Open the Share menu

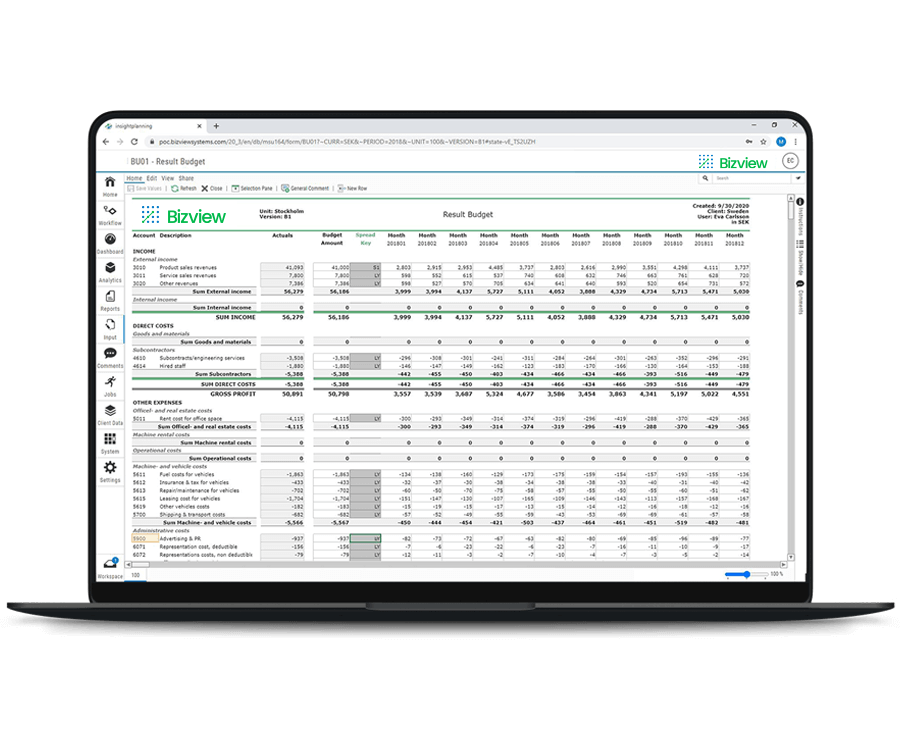(x=184, y=177)
